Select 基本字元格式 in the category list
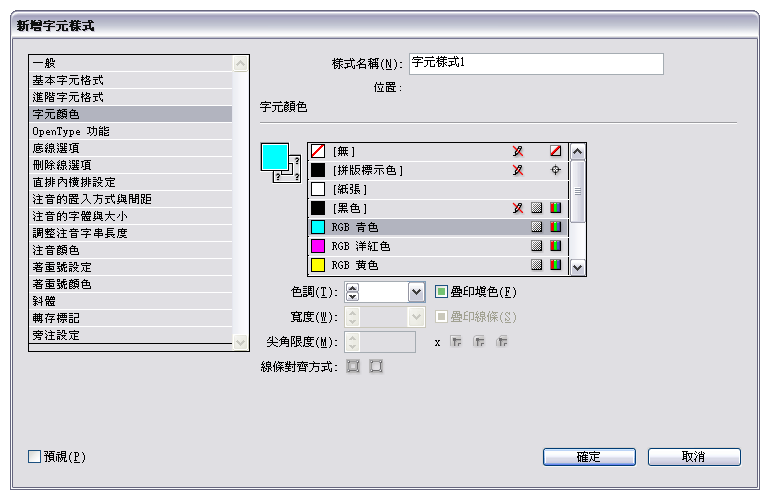 point(68,80)
